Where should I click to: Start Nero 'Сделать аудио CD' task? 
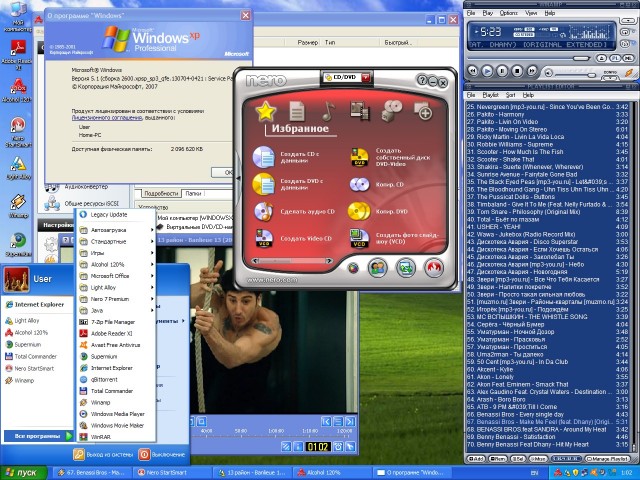coord(294,211)
